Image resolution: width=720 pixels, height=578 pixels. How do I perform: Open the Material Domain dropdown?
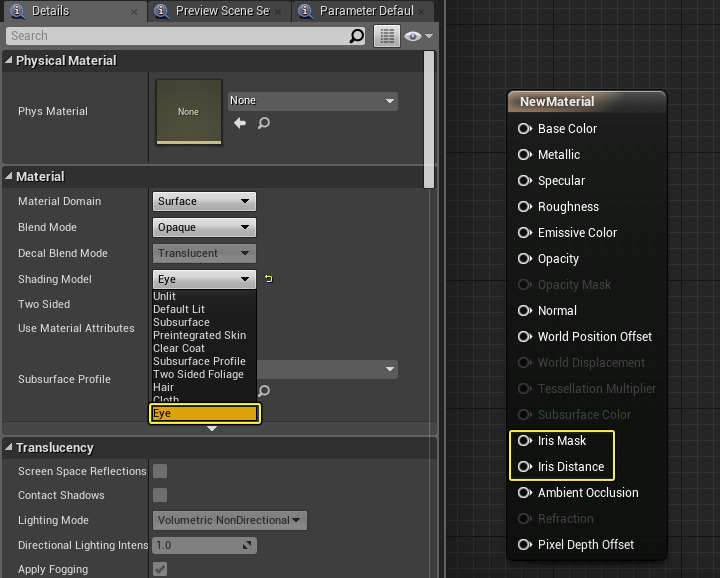(204, 201)
